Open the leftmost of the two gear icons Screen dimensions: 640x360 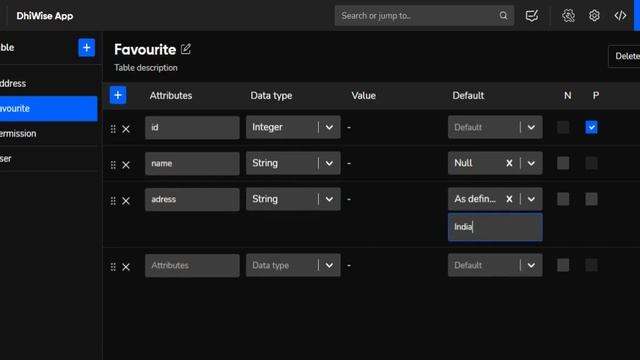pyautogui.click(x=568, y=16)
